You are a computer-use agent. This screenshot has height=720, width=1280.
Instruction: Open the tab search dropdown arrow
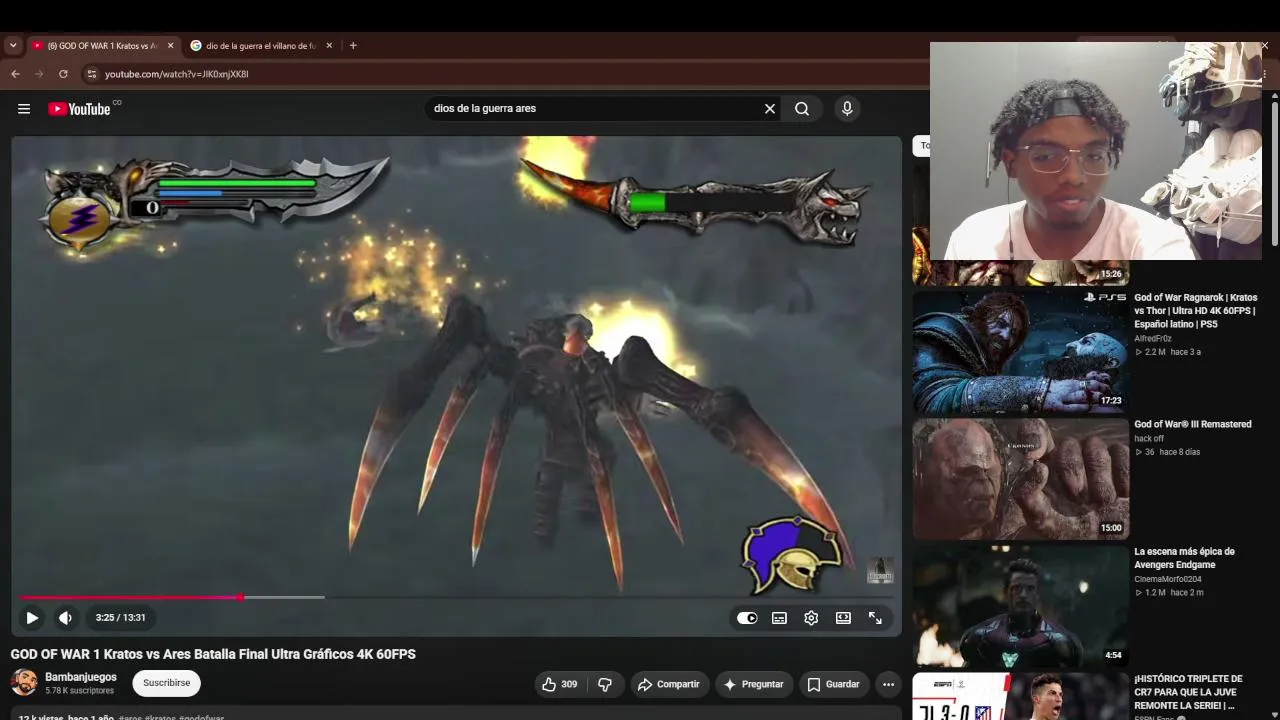click(x=13, y=46)
